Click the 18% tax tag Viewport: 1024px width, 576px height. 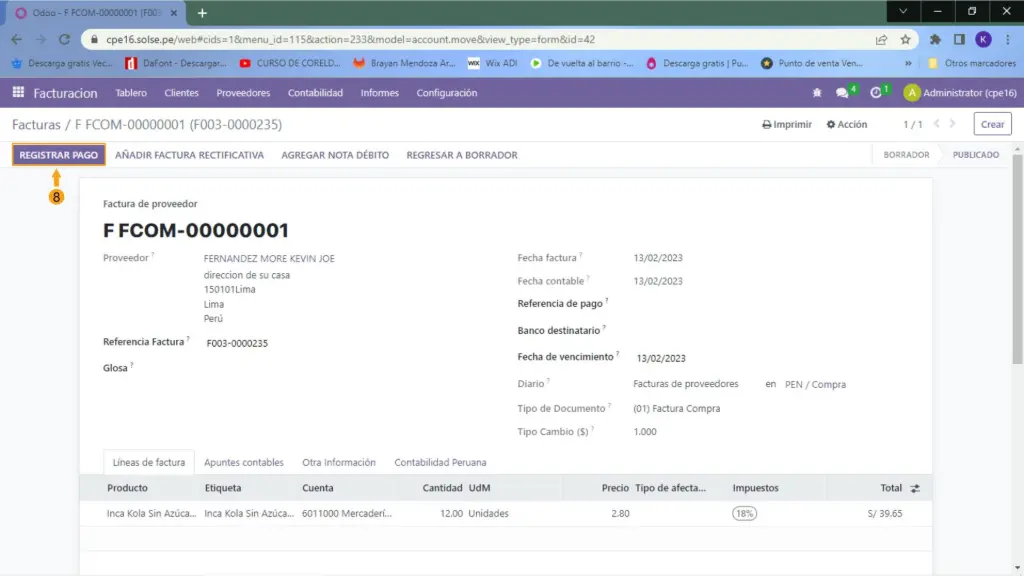(744, 513)
